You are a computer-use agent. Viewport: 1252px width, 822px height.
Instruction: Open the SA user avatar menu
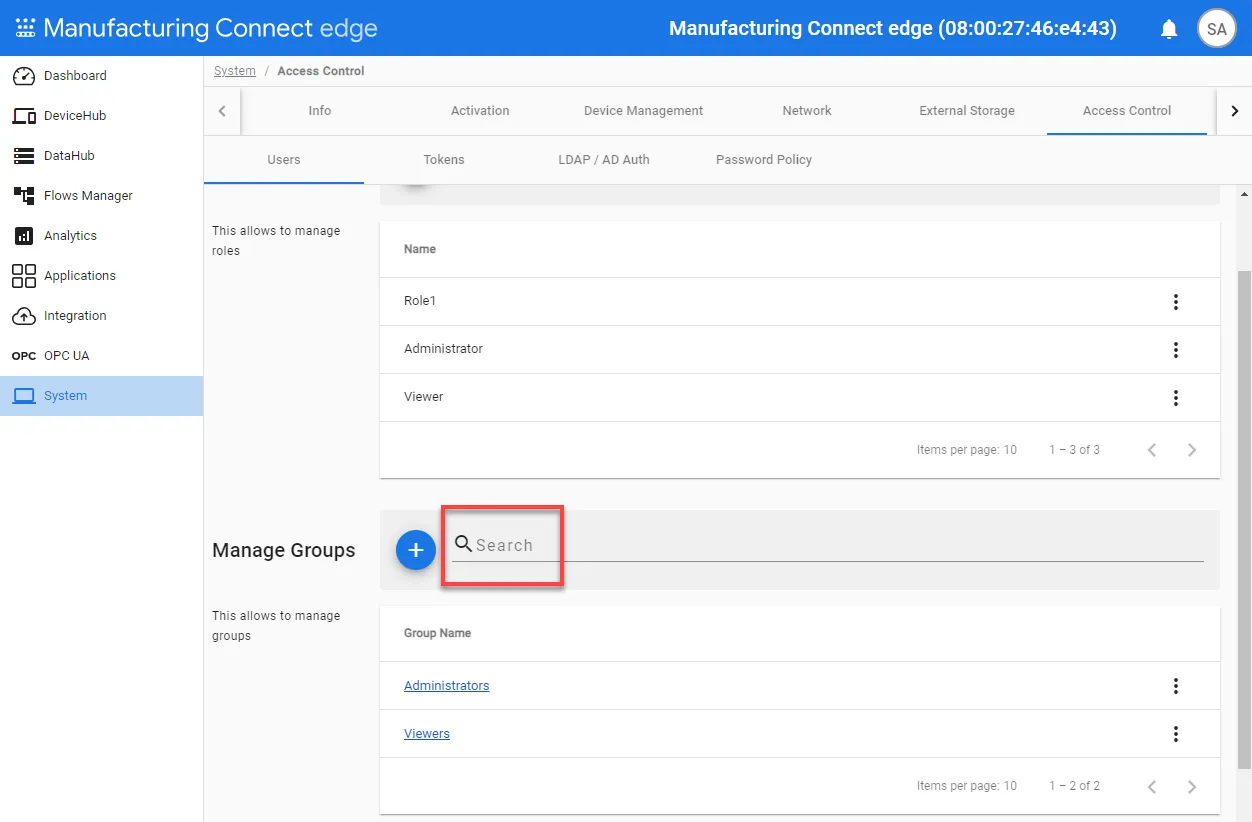click(1217, 28)
